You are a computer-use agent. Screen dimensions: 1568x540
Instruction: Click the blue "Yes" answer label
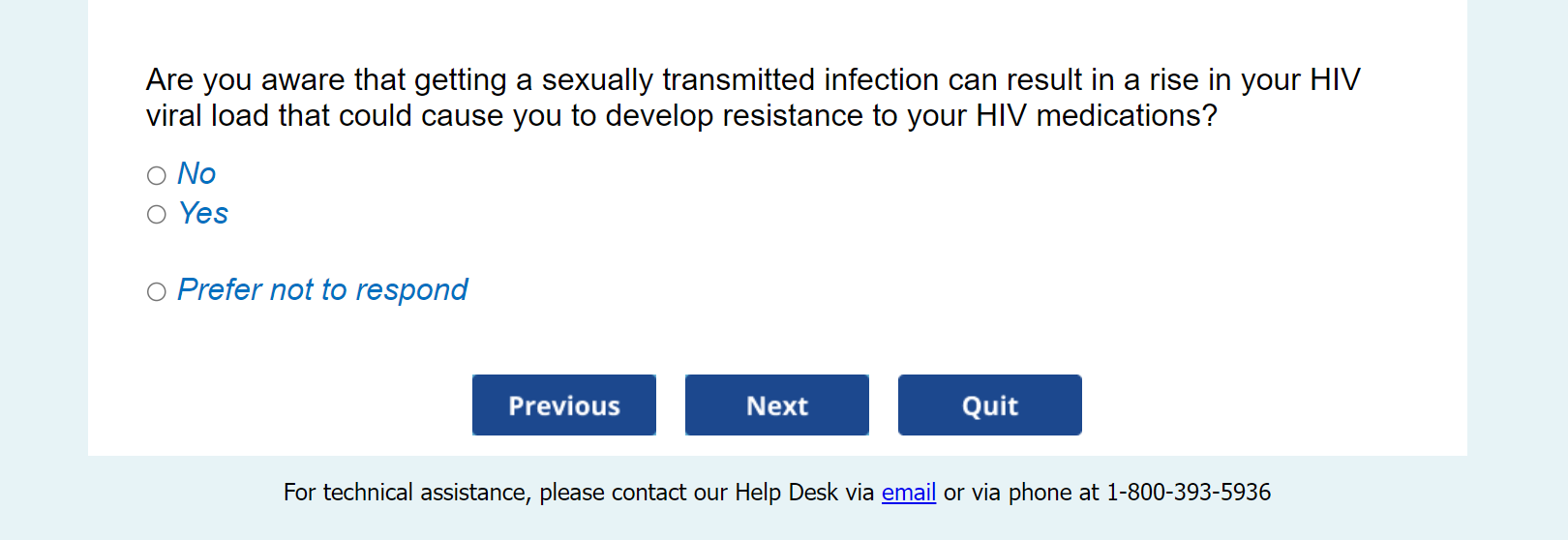[203, 214]
